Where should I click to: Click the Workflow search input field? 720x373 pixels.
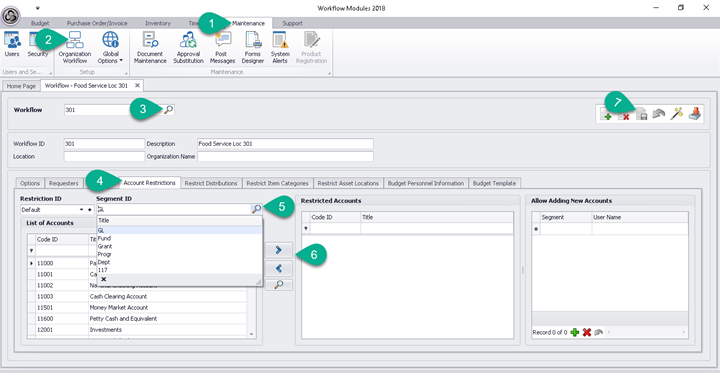114,110
